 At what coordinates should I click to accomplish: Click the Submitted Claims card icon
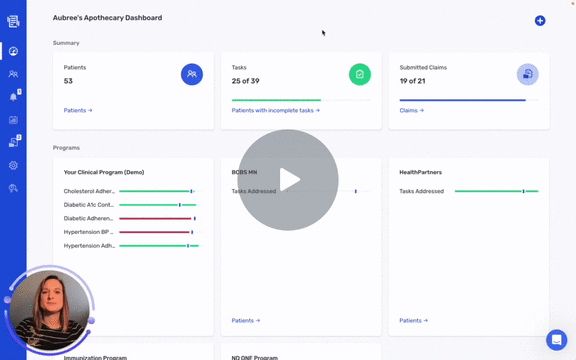pyautogui.click(x=528, y=74)
